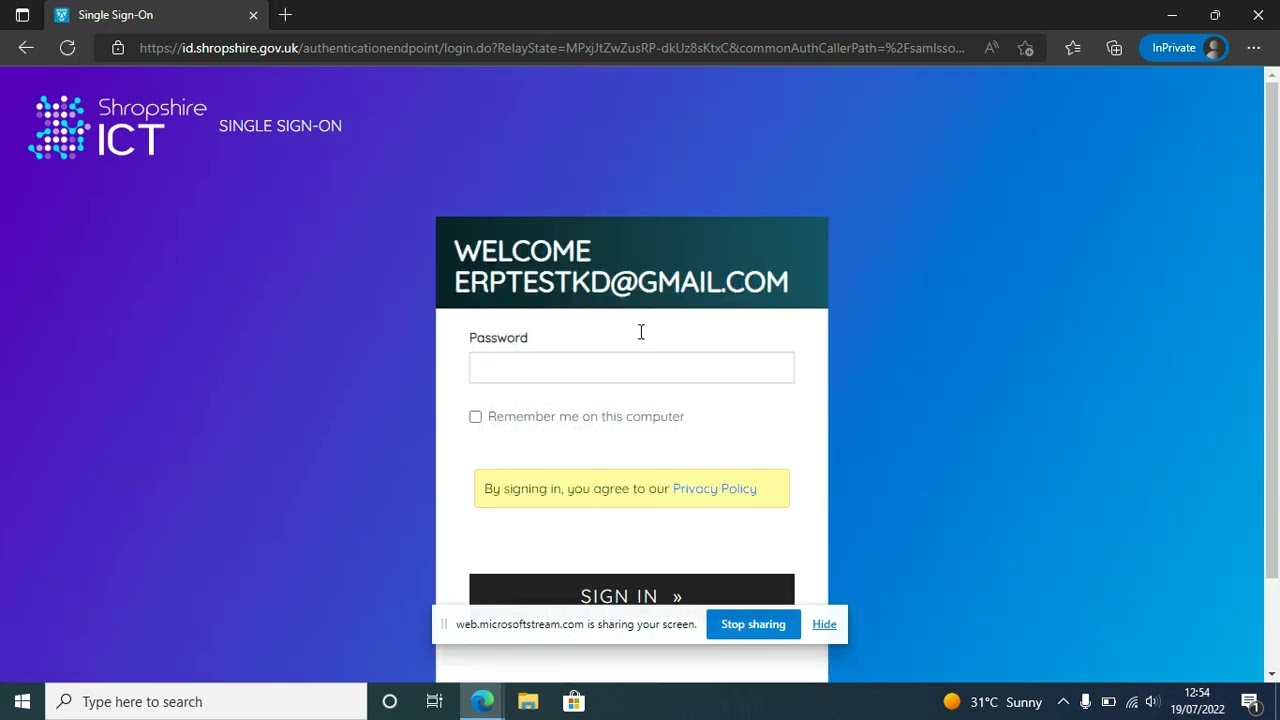Click the browser address bar URL

pyautogui.click(x=552, y=47)
